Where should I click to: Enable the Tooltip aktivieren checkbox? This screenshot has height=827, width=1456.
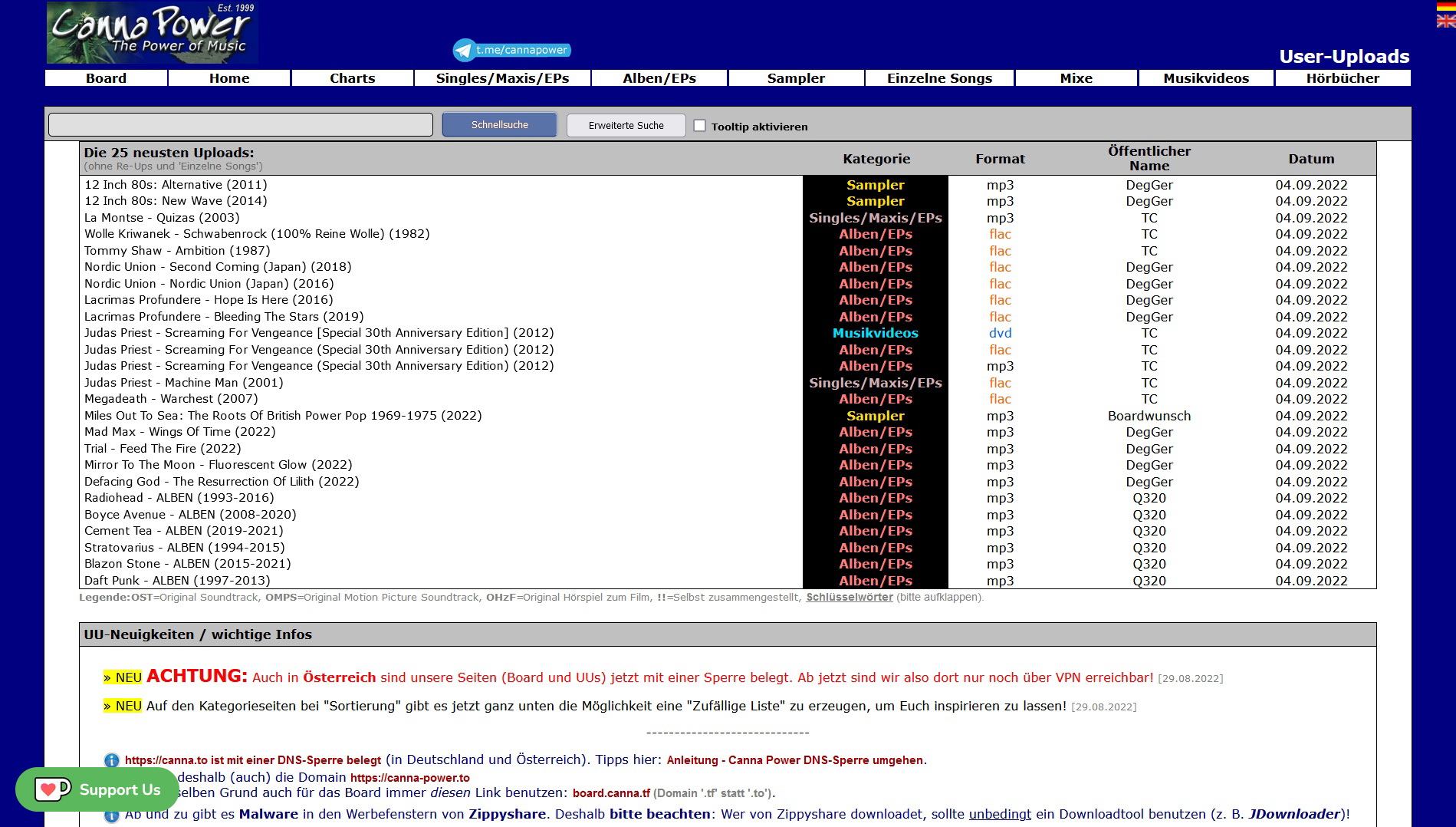coord(699,126)
